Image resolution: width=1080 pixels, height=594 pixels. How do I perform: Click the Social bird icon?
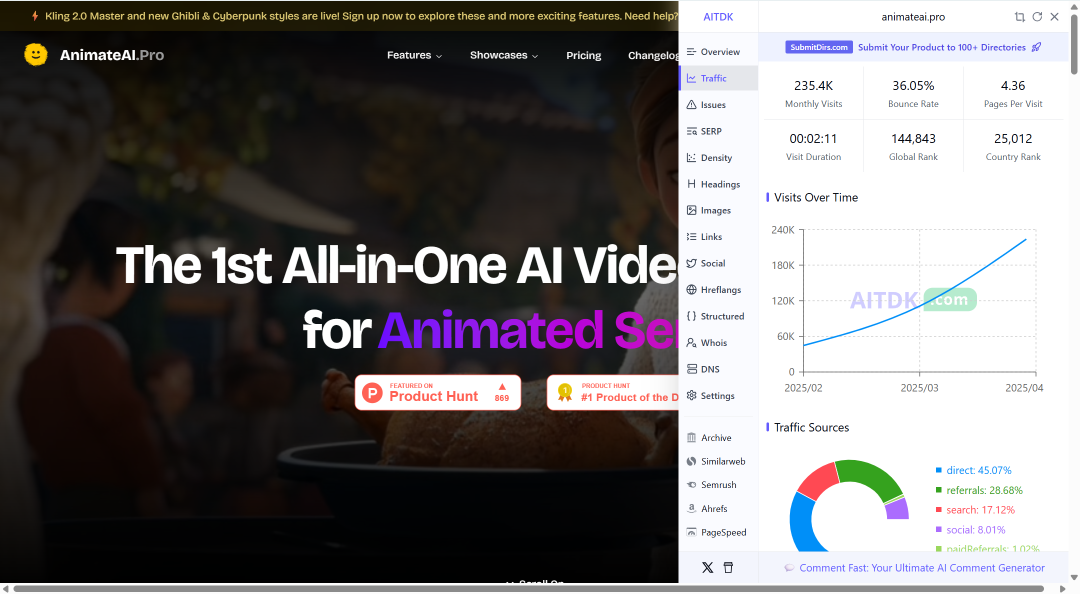coord(692,263)
